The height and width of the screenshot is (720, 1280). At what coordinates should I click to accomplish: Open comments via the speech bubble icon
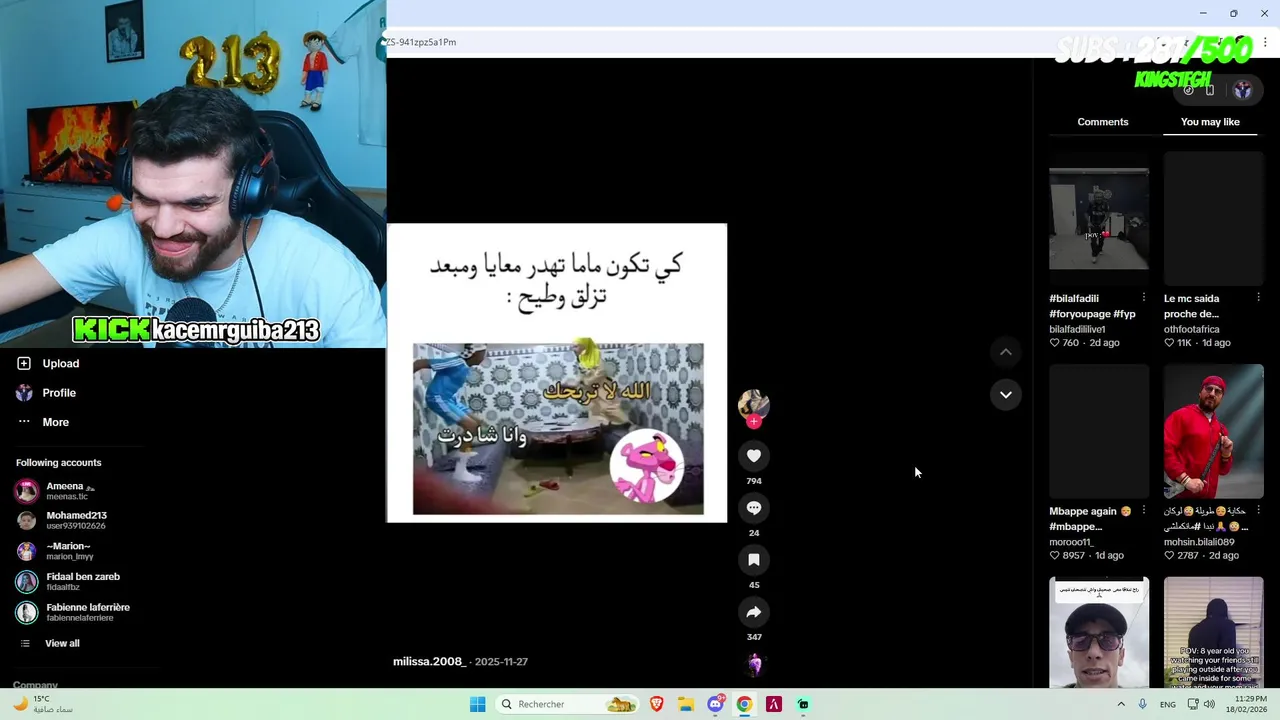point(754,508)
